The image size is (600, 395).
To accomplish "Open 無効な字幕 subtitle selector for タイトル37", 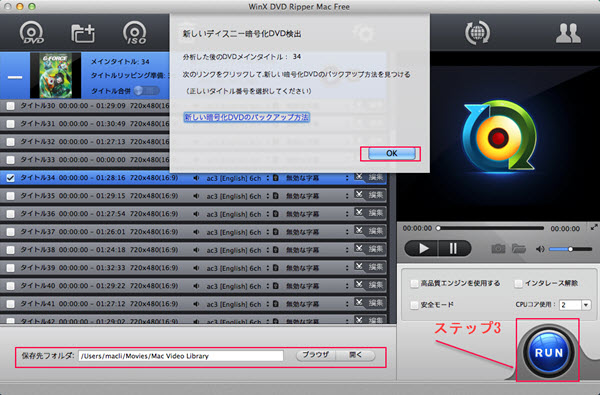I will click(x=317, y=232).
